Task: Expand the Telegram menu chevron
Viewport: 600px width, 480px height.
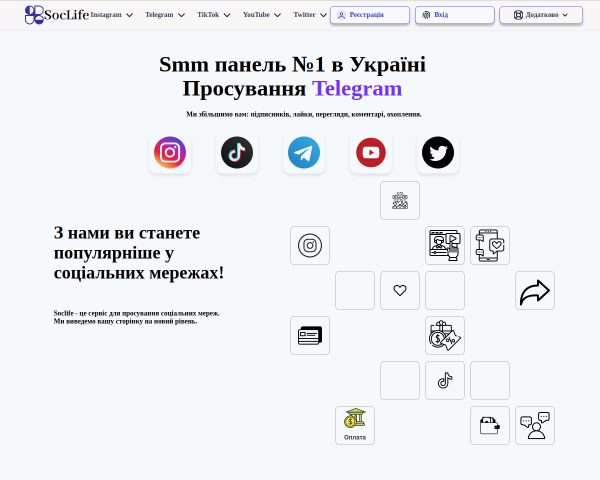Action: 181,15
